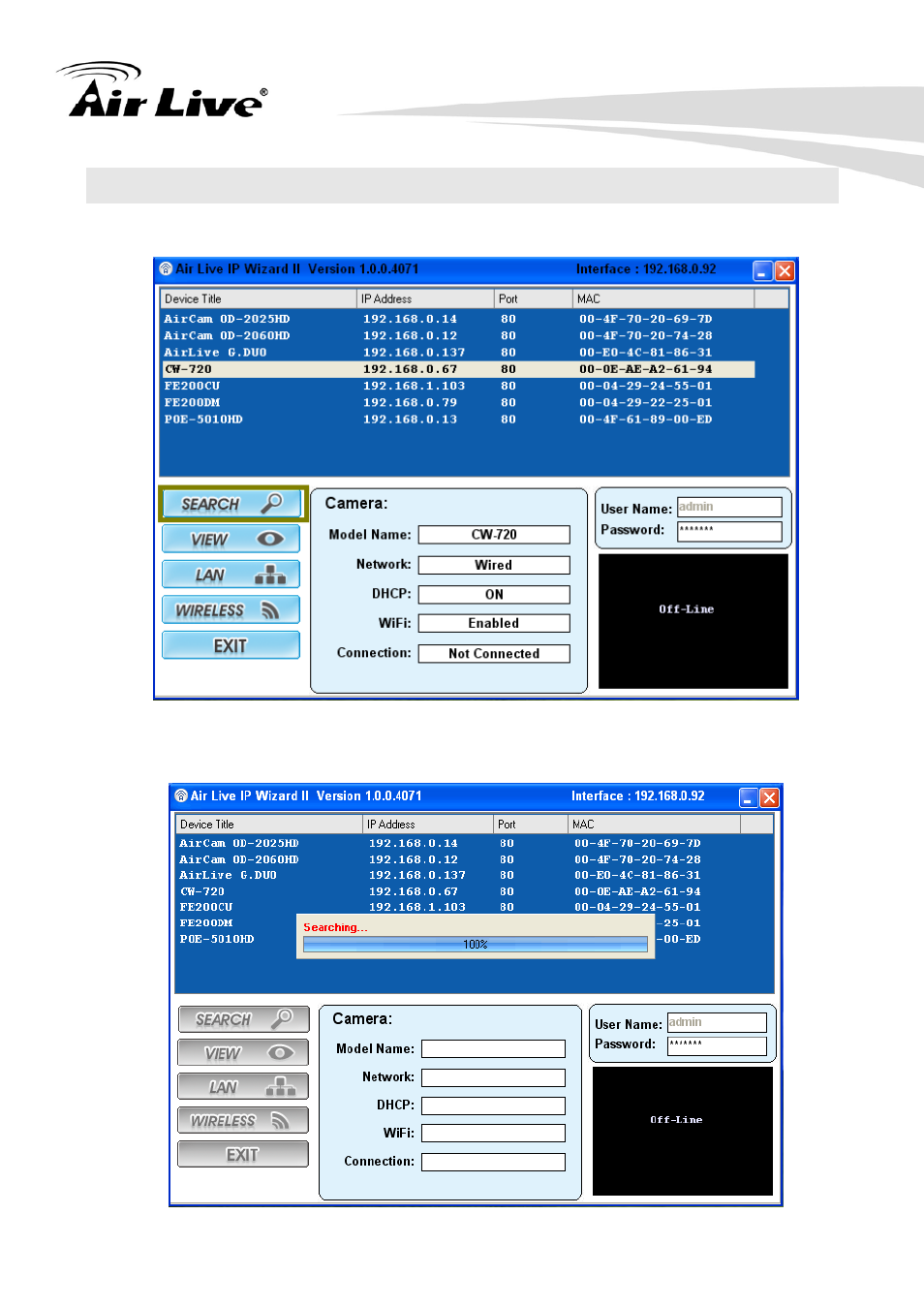The height and width of the screenshot is (1308, 924).
Task: Select AirCam OD-2060HD row in upper list
Action: (457, 336)
